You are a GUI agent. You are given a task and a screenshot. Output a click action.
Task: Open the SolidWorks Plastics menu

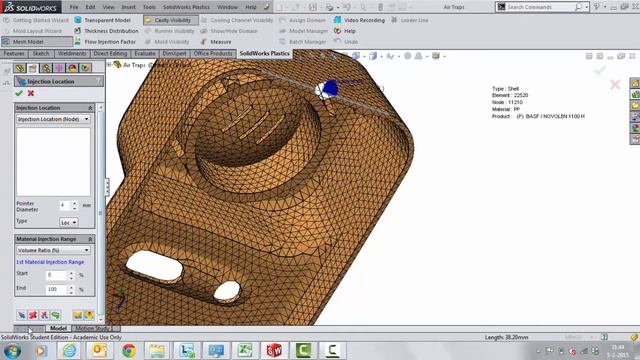pos(186,7)
